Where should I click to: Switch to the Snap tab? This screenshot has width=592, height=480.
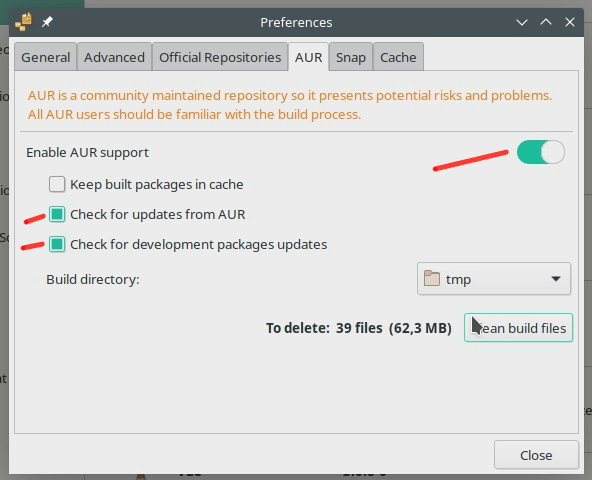pyautogui.click(x=351, y=57)
